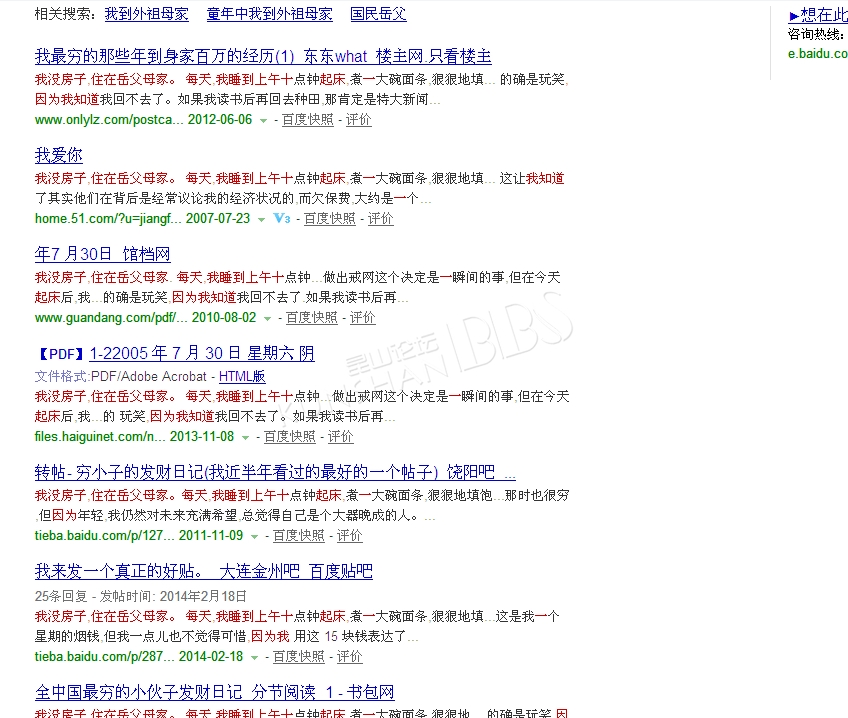Open result '我最穷的那些年到身家百万的经历(1)'
The height and width of the screenshot is (718, 848).
pyautogui.click(x=263, y=56)
